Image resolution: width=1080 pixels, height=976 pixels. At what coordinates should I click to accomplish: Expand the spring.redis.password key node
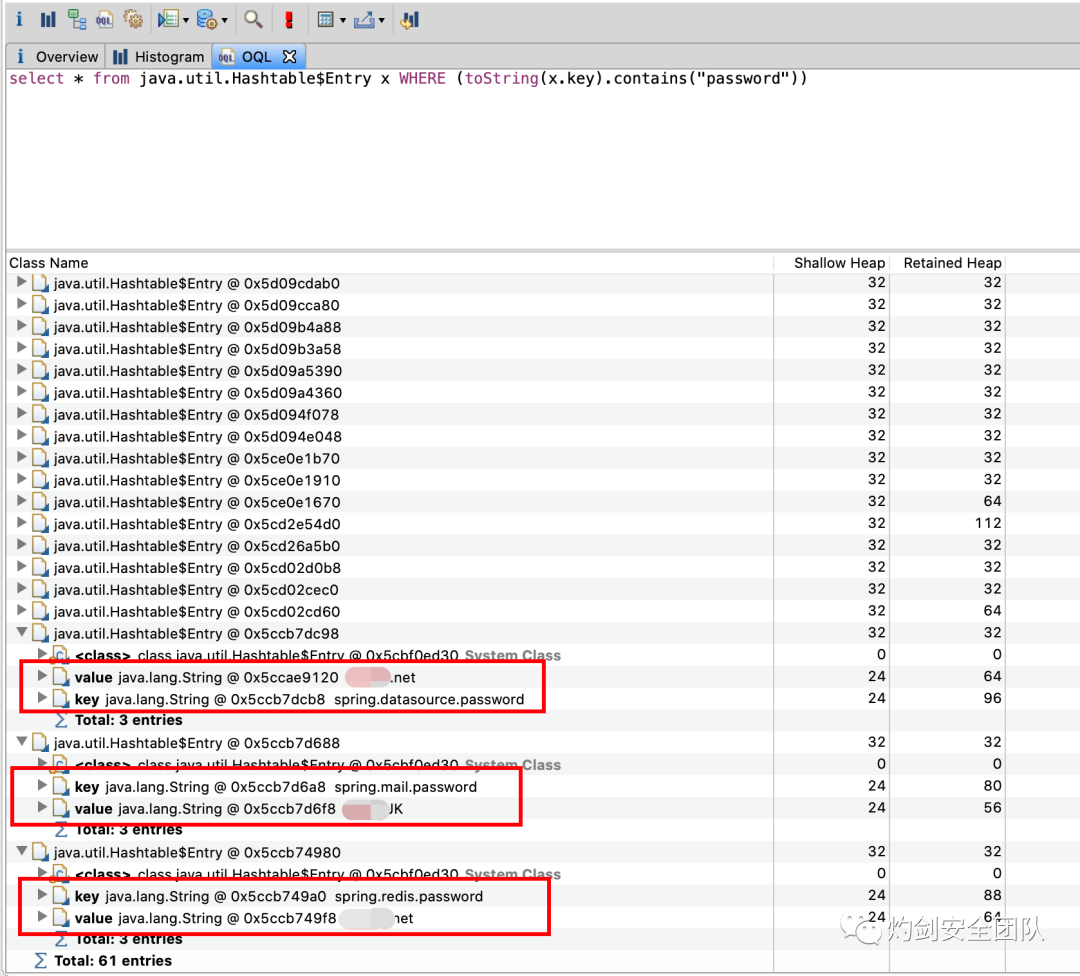42,895
